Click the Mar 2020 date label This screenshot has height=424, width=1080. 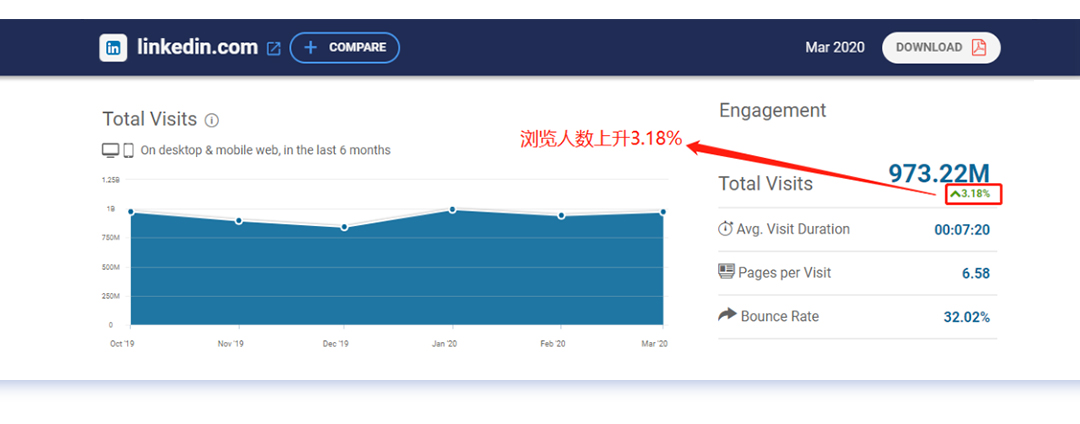(835, 47)
